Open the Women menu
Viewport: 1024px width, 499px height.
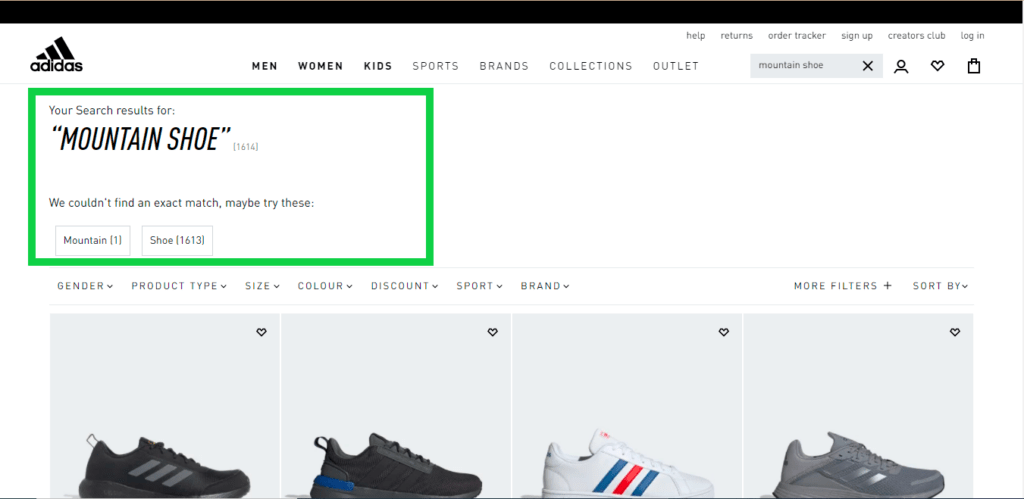pyautogui.click(x=321, y=66)
